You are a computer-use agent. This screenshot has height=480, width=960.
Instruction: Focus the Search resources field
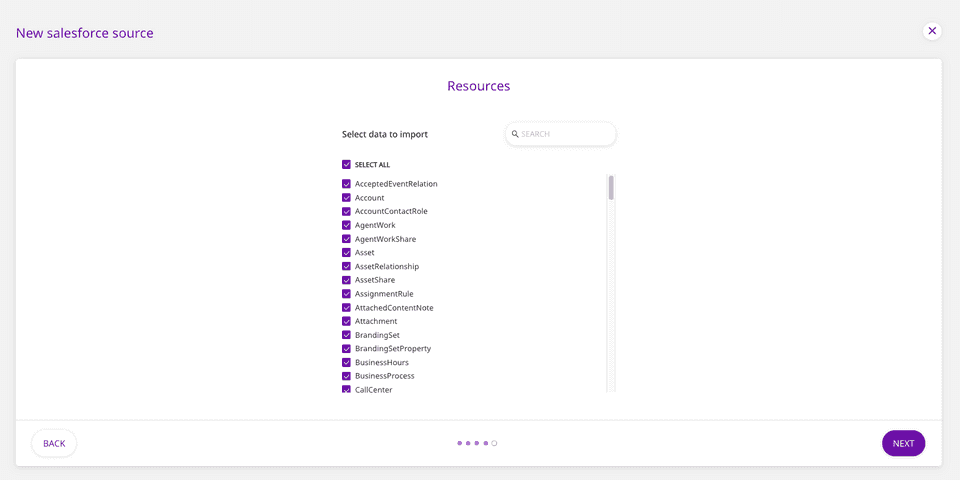tap(560, 133)
